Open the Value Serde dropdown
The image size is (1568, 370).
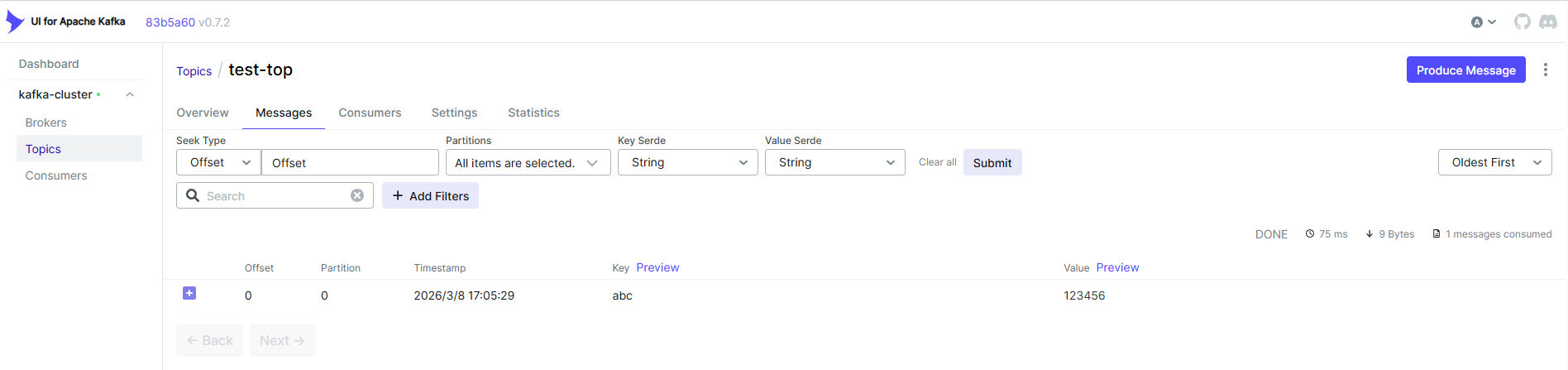pyautogui.click(x=834, y=163)
